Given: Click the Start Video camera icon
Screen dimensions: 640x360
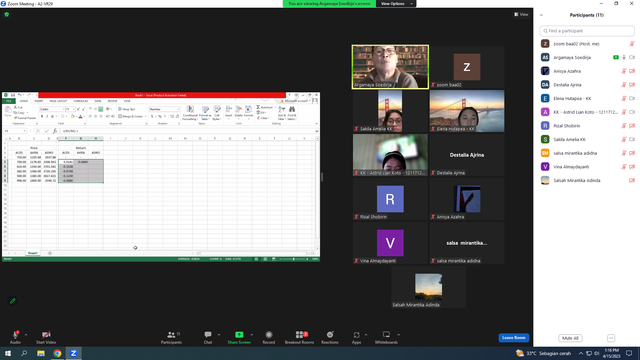Looking at the screenshot, I should point(46,335).
